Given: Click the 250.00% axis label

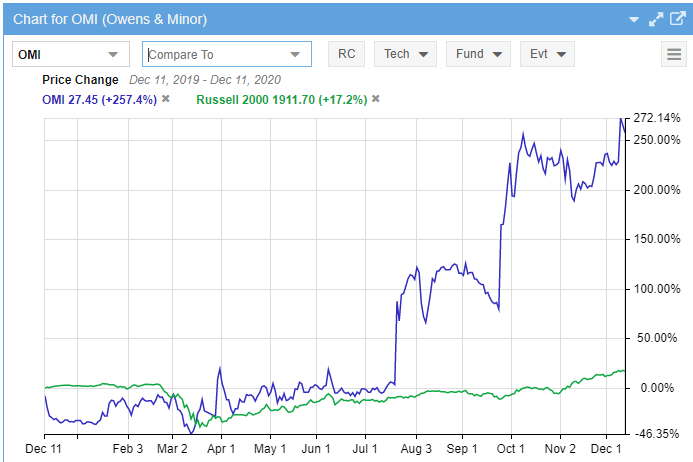Looking at the screenshot, I should [x=657, y=140].
